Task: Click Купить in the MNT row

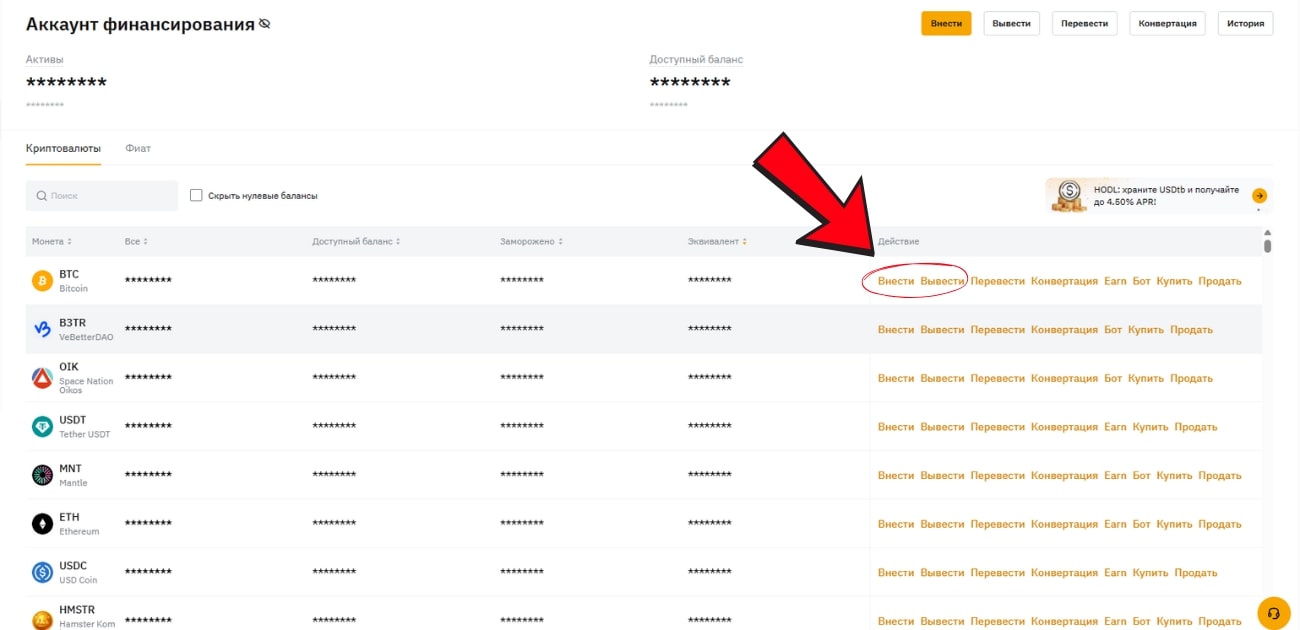Action: click(1175, 476)
